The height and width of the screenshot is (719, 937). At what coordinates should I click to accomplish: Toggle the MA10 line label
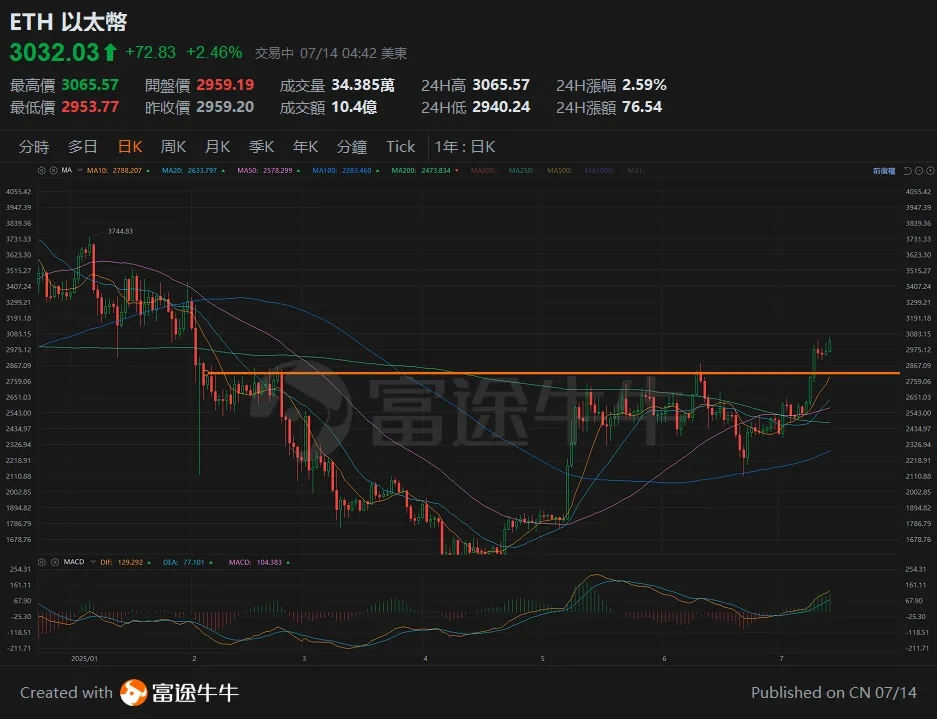118,171
